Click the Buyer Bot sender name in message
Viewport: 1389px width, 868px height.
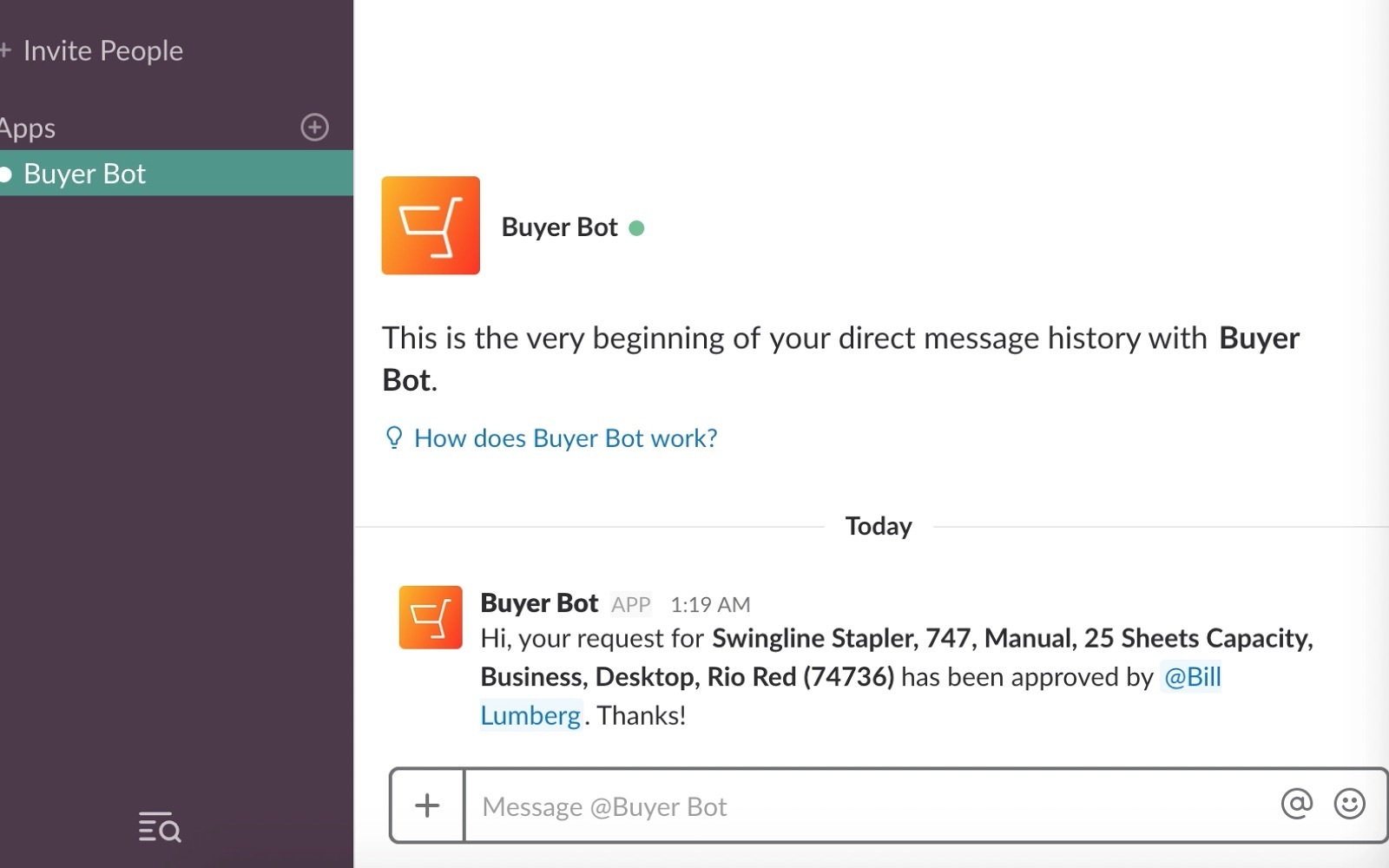(539, 603)
